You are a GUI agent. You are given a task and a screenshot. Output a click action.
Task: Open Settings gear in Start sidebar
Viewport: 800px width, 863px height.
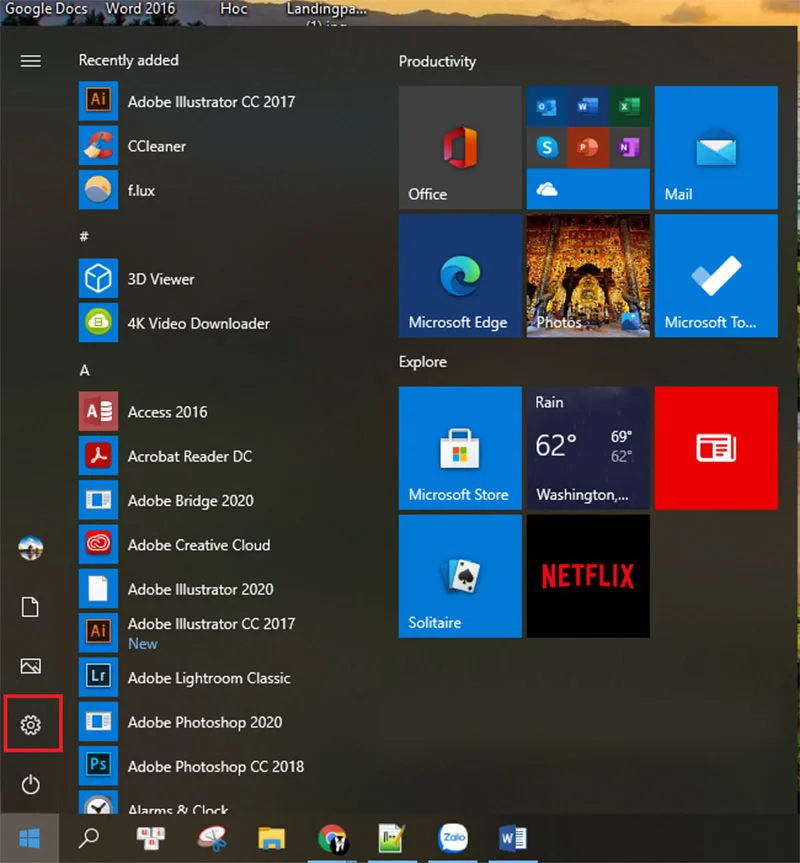31,725
